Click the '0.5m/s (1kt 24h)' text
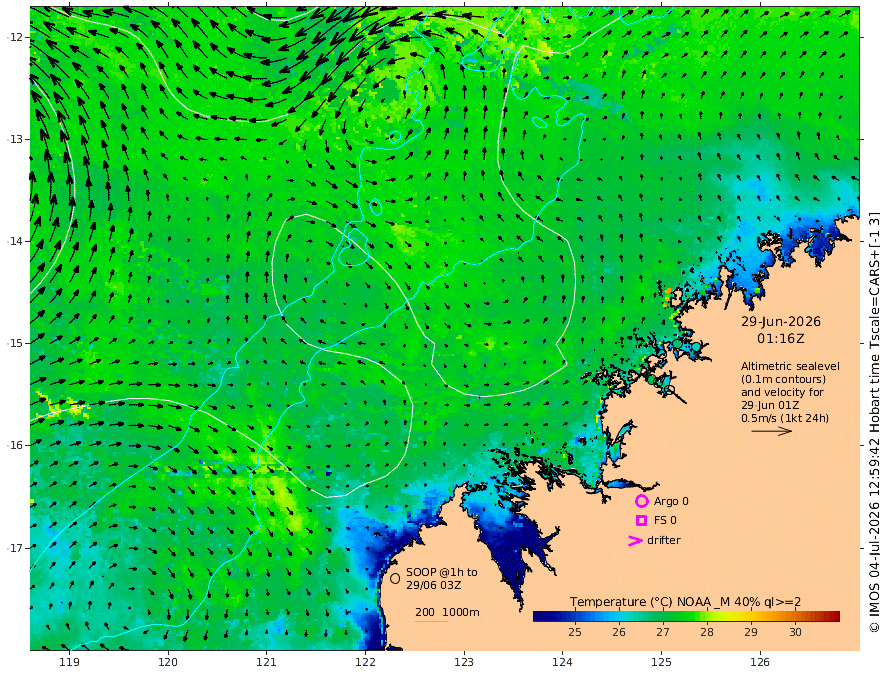Viewport: 880px width, 680px height. click(785, 418)
